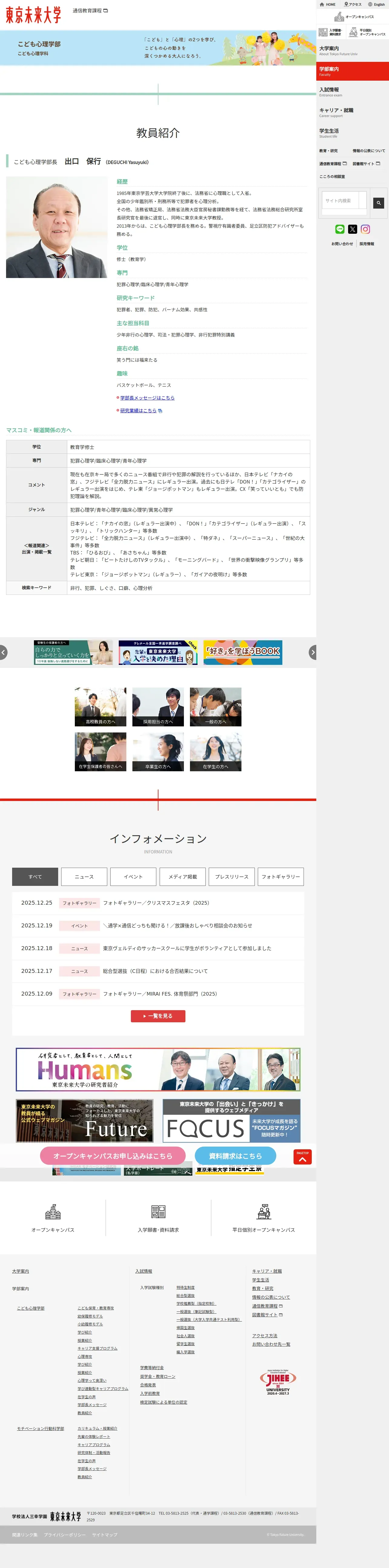This screenshot has width=389, height=1568.
Task: Click the 平日個別オープンキャンパス icon near footer
Action: (264, 1211)
